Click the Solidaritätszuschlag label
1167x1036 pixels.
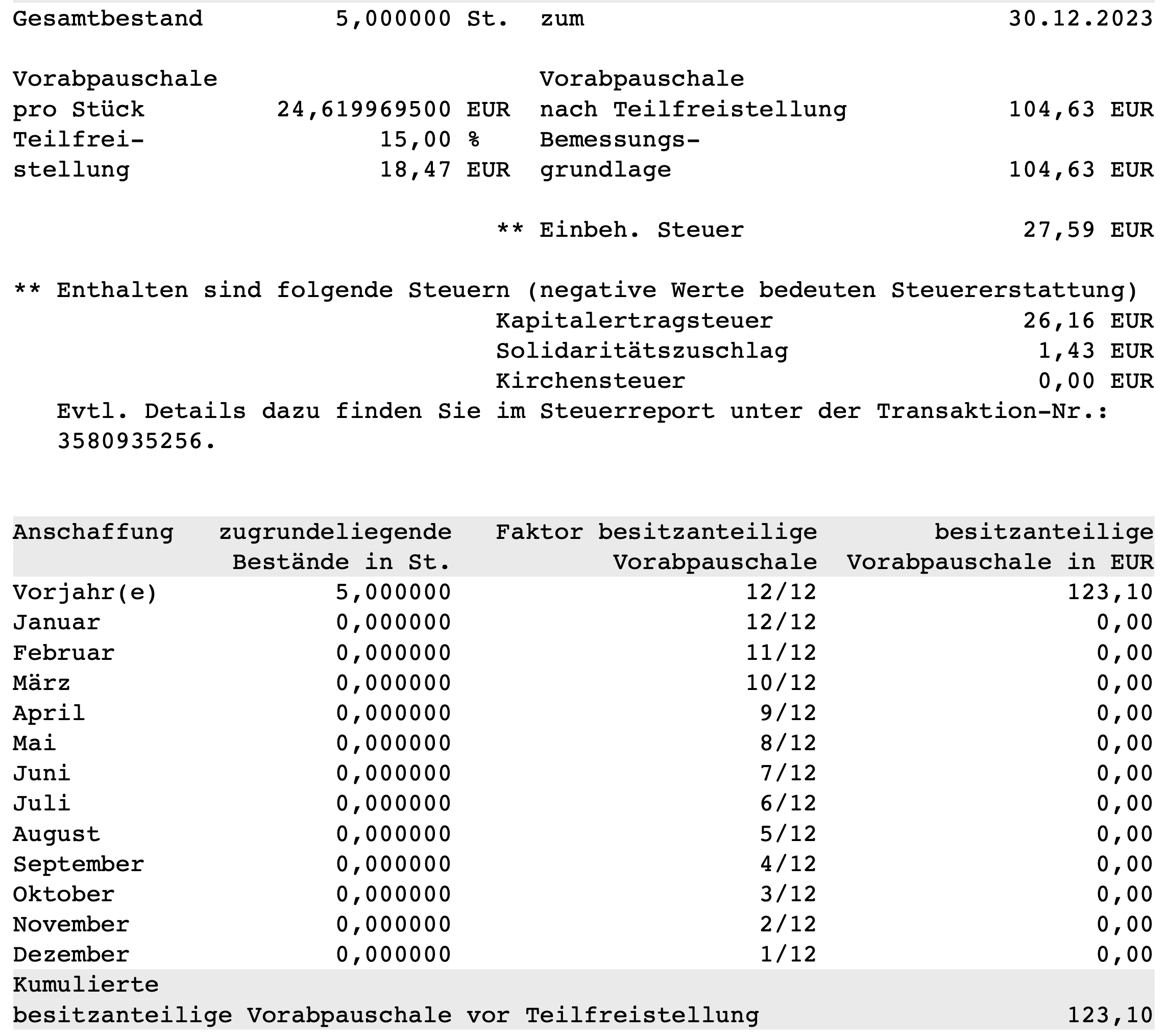[642, 351]
